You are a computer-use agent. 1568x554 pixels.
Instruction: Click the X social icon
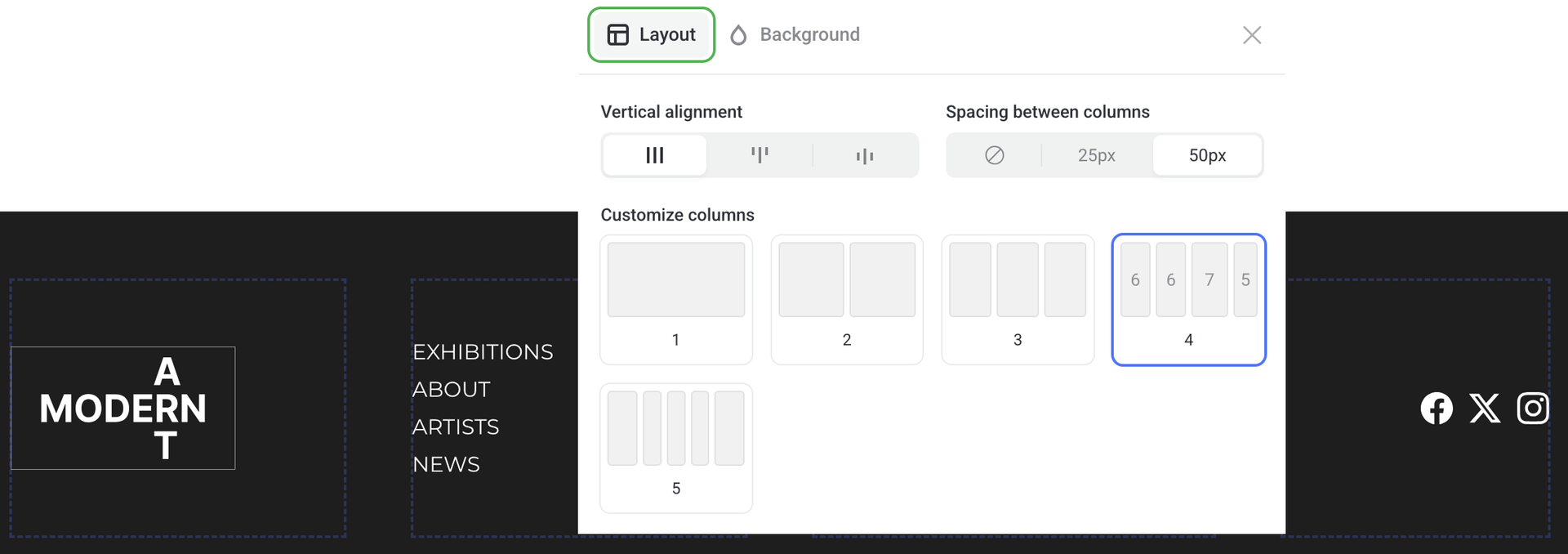click(1485, 409)
